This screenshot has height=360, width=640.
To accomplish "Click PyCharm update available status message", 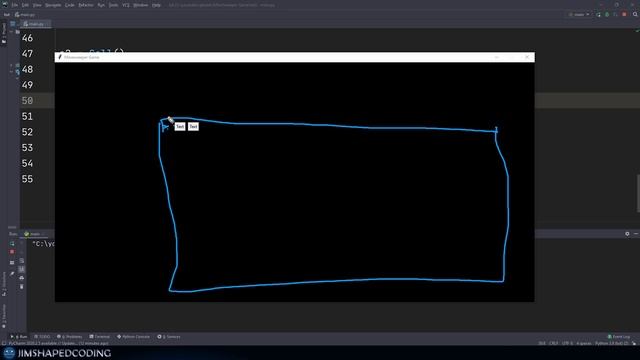I will click(58, 344).
